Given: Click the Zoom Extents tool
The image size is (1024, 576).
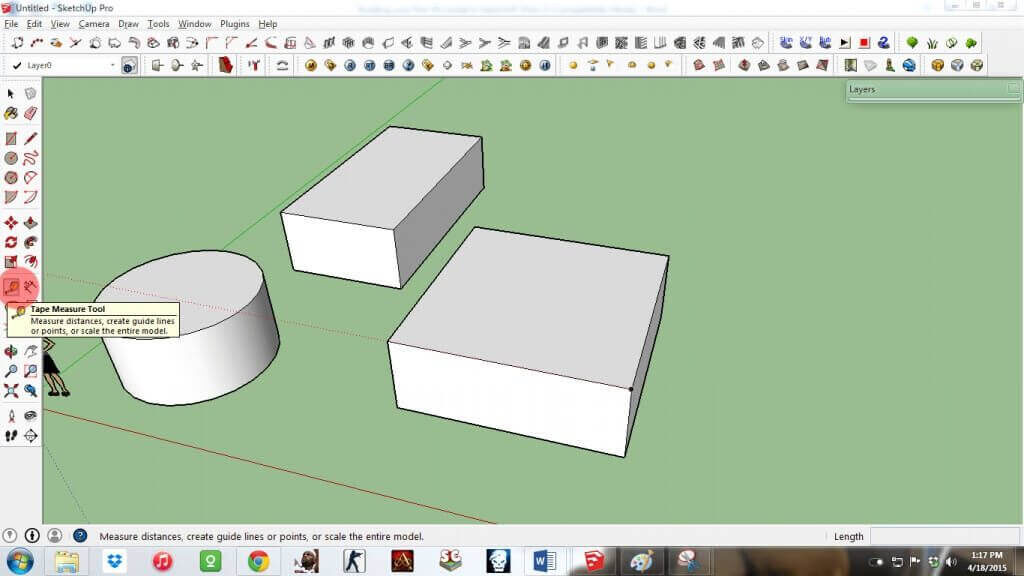Looking at the screenshot, I should coord(11,391).
